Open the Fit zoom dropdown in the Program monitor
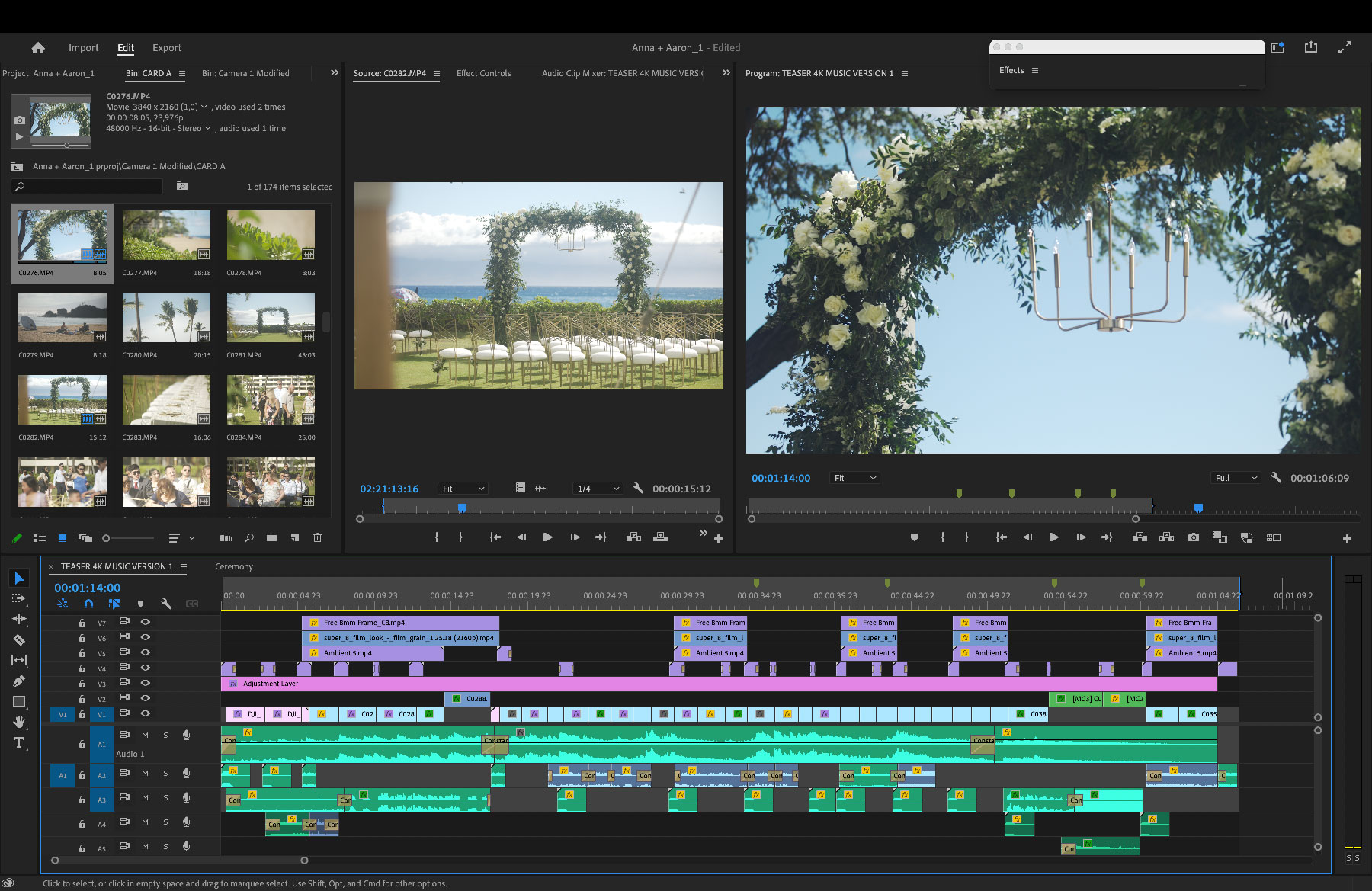1372x891 pixels. (x=854, y=478)
